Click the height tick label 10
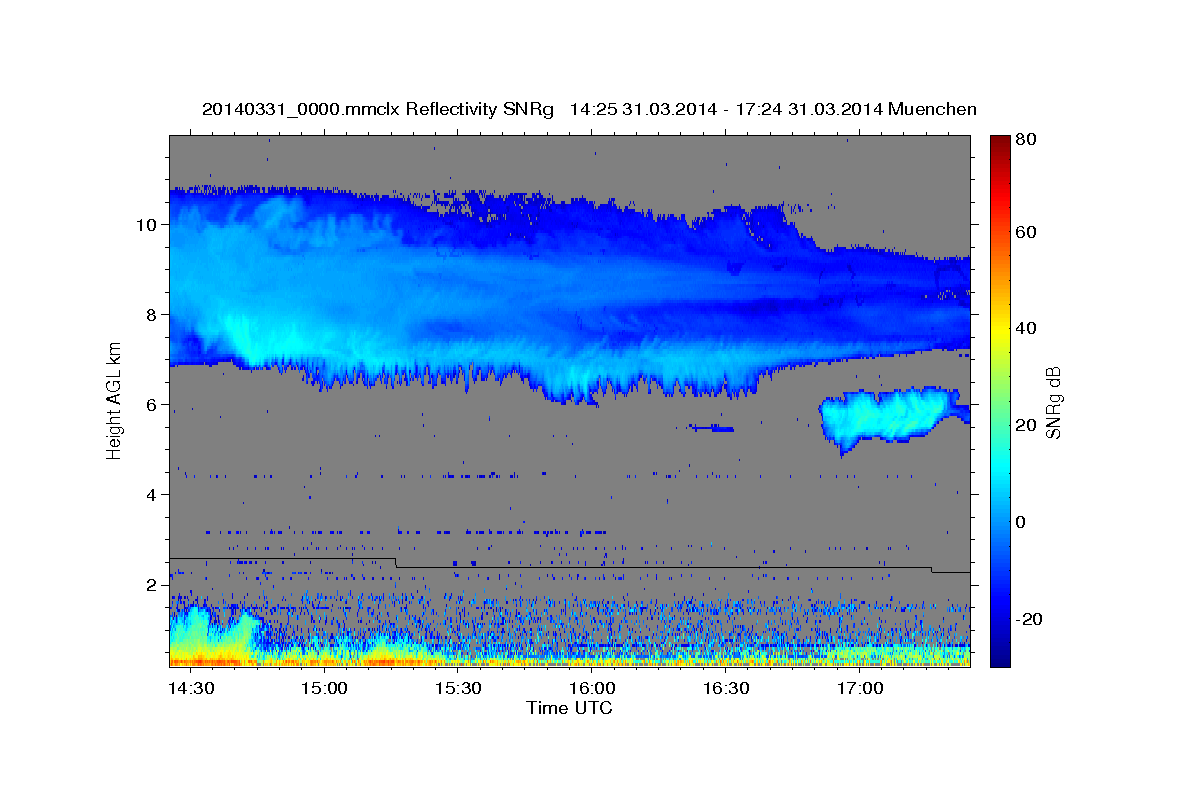The image size is (1200, 800). pyautogui.click(x=146, y=225)
